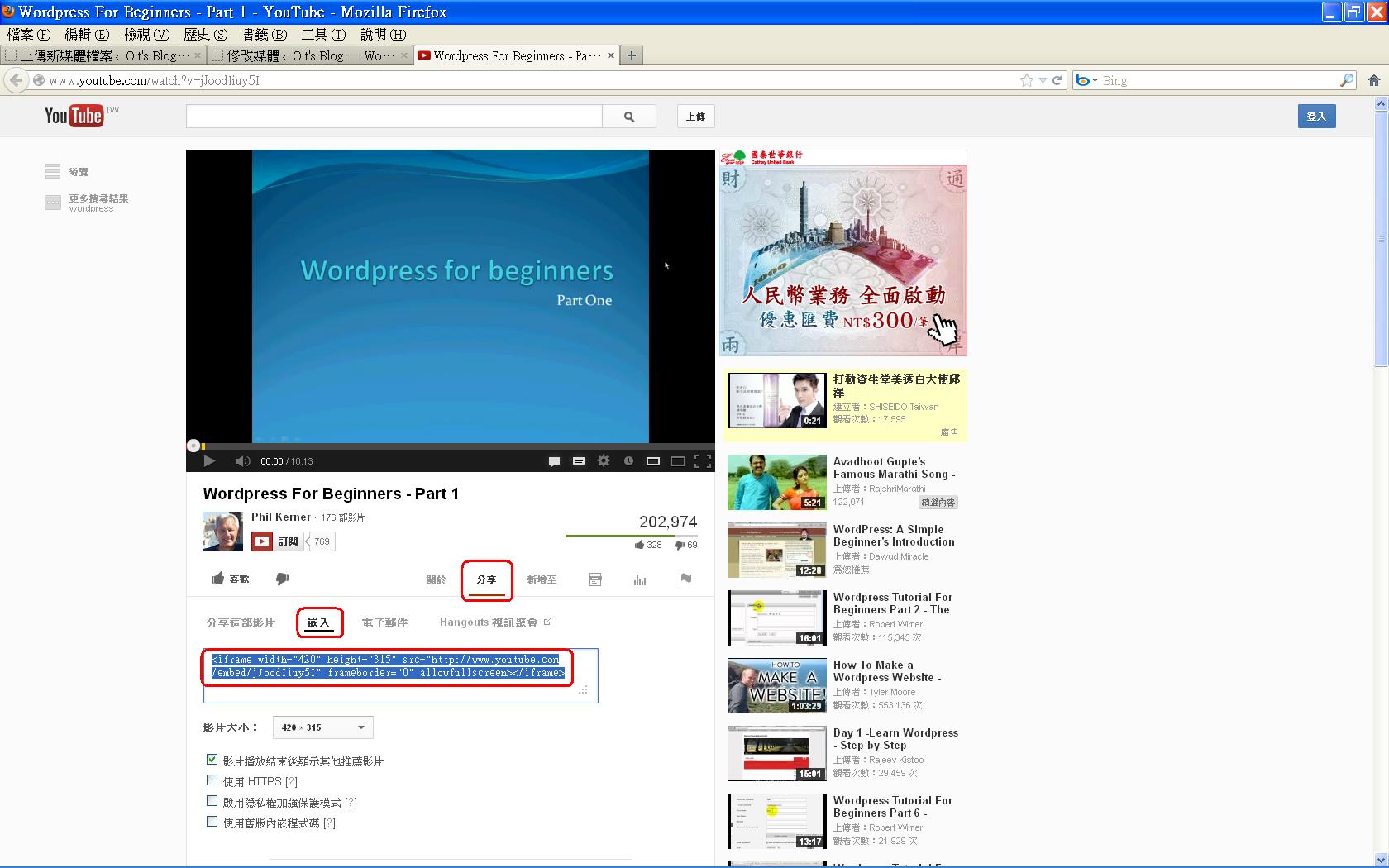Click the video progress scrubber handle
This screenshot has width=1389, height=868.
193,446
